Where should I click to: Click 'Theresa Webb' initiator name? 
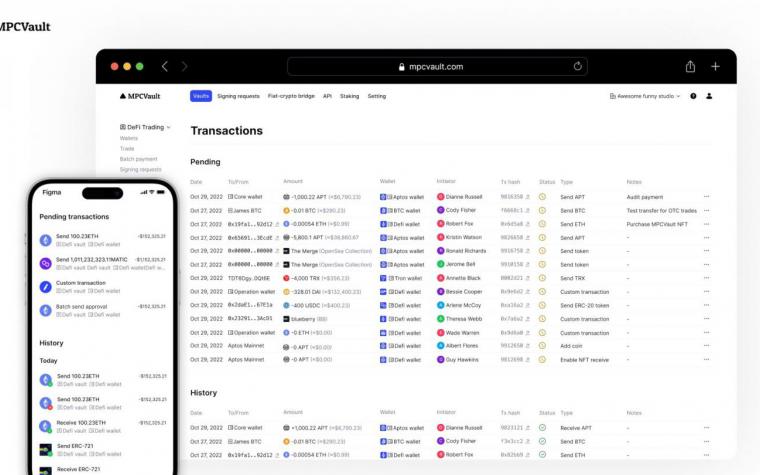464,319
